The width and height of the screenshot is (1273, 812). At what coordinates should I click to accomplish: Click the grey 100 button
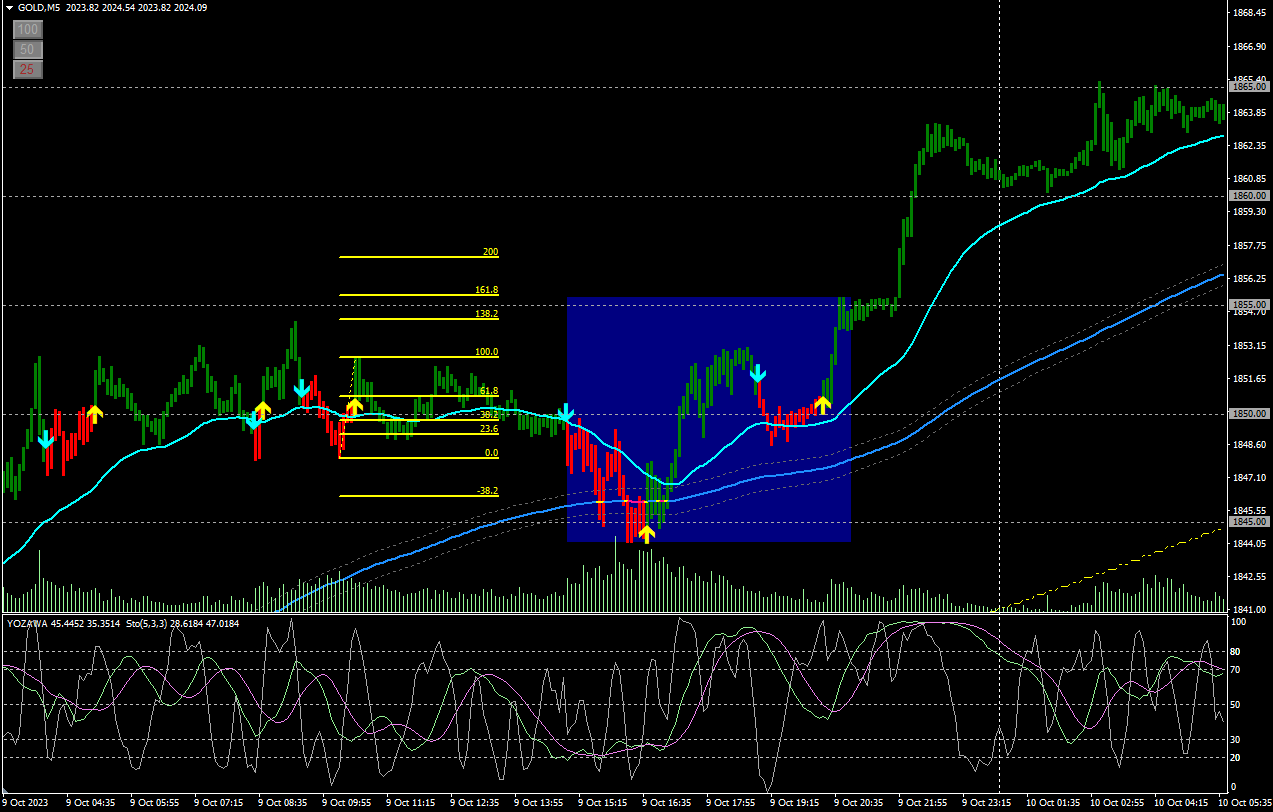[x=27, y=30]
